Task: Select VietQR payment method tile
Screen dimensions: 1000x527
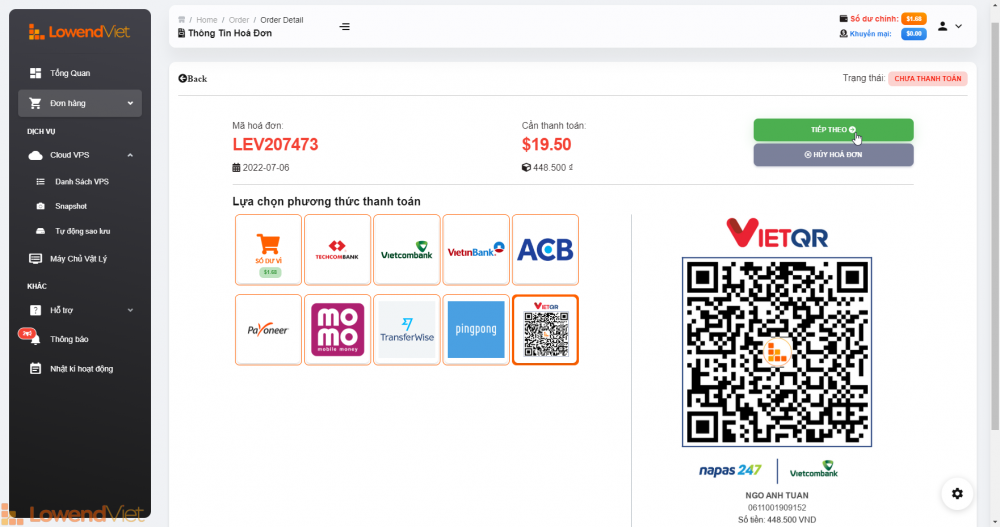Action: coord(545,330)
